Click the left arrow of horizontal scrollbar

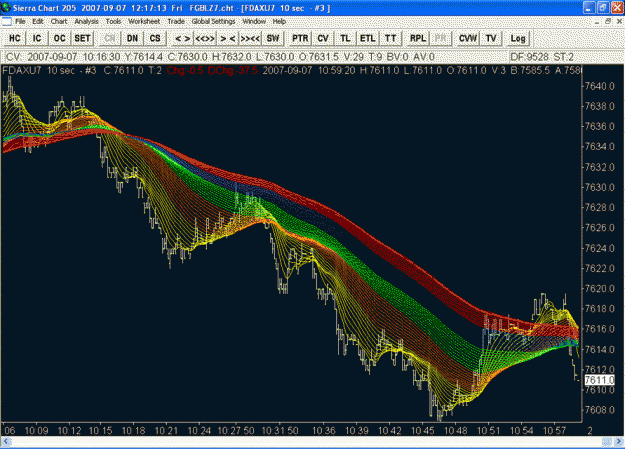click(6, 441)
